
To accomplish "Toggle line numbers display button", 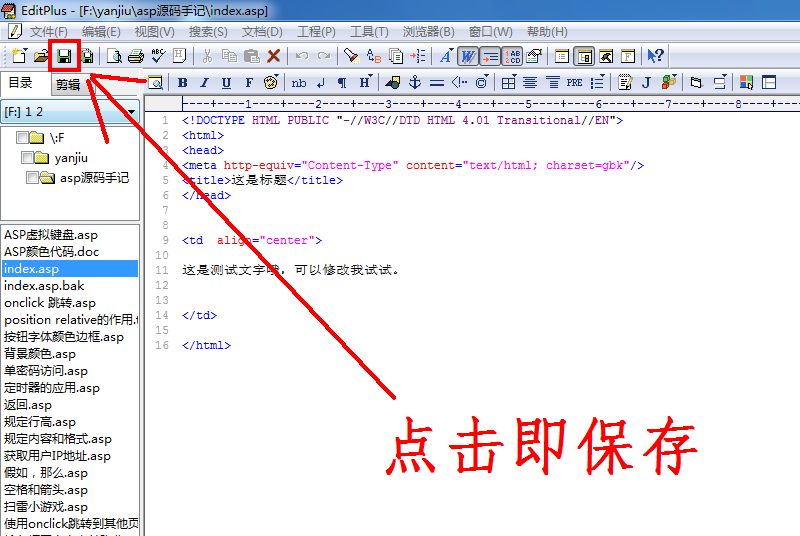I will (x=511, y=56).
